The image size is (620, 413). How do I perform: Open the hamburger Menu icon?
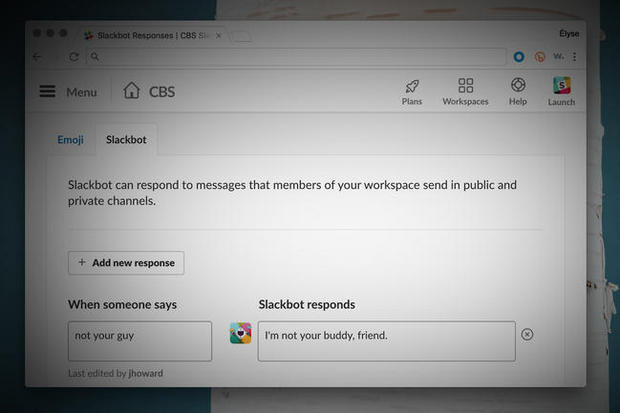coord(47,91)
